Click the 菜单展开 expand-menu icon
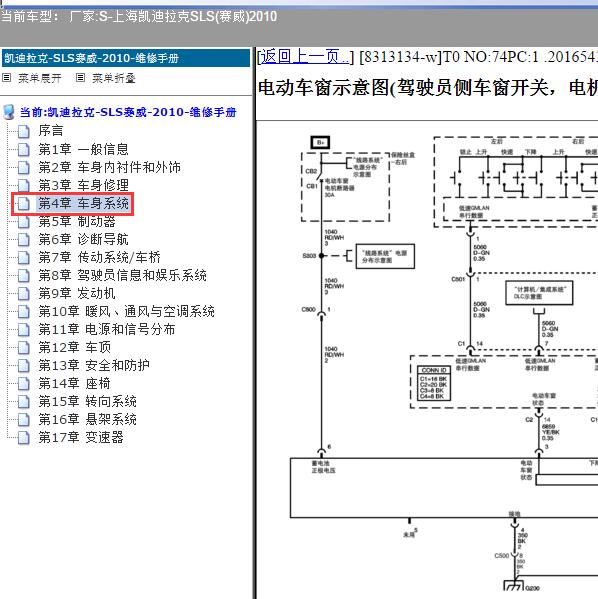 click(x=6, y=78)
